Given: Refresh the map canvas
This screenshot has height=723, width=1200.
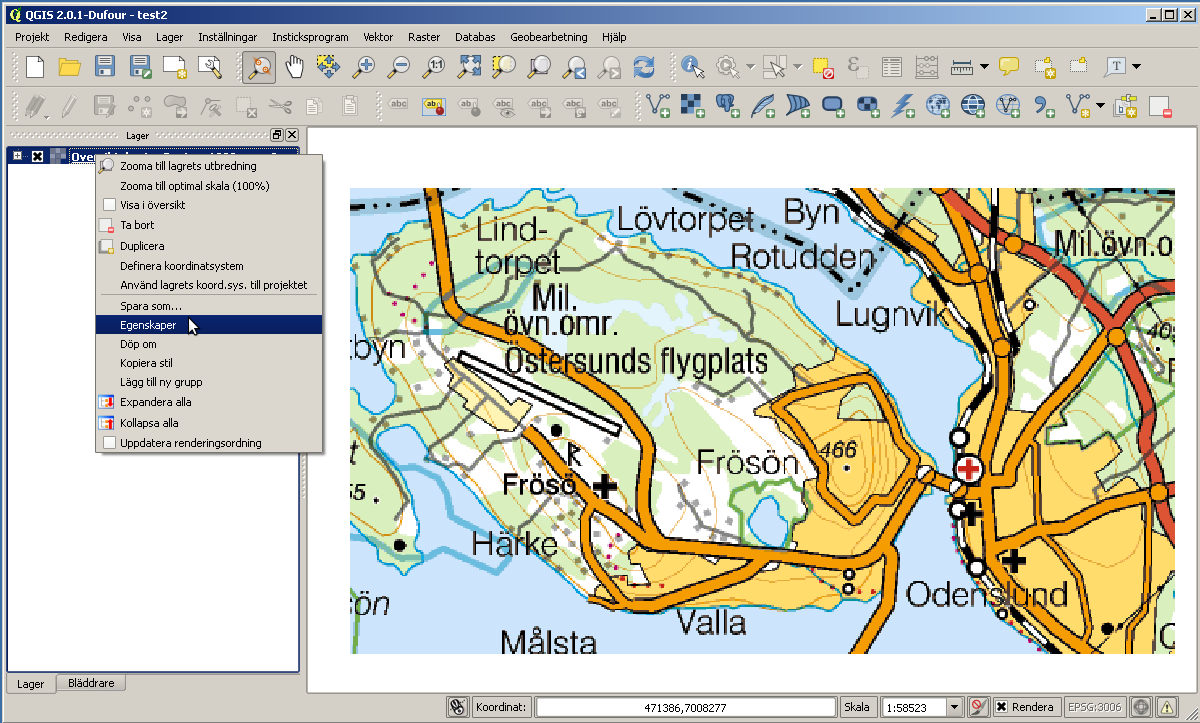Looking at the screenshot, I should (644, 67).
